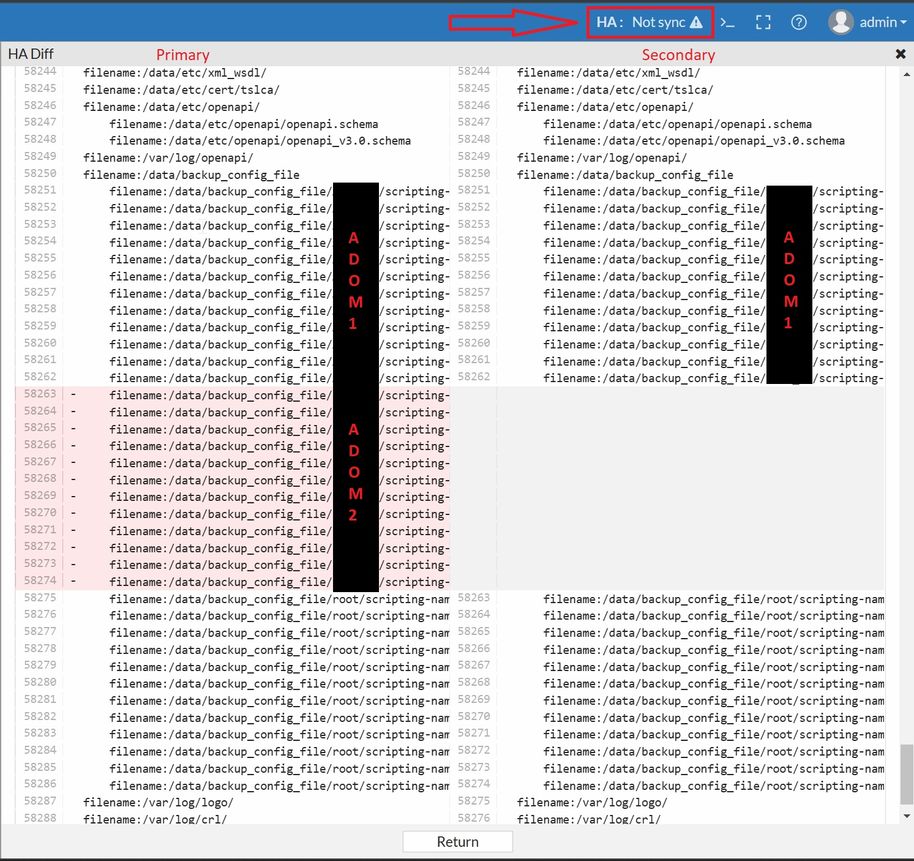914x861 pixels.
Task: Click the Return button
Action: coord(458,842)
